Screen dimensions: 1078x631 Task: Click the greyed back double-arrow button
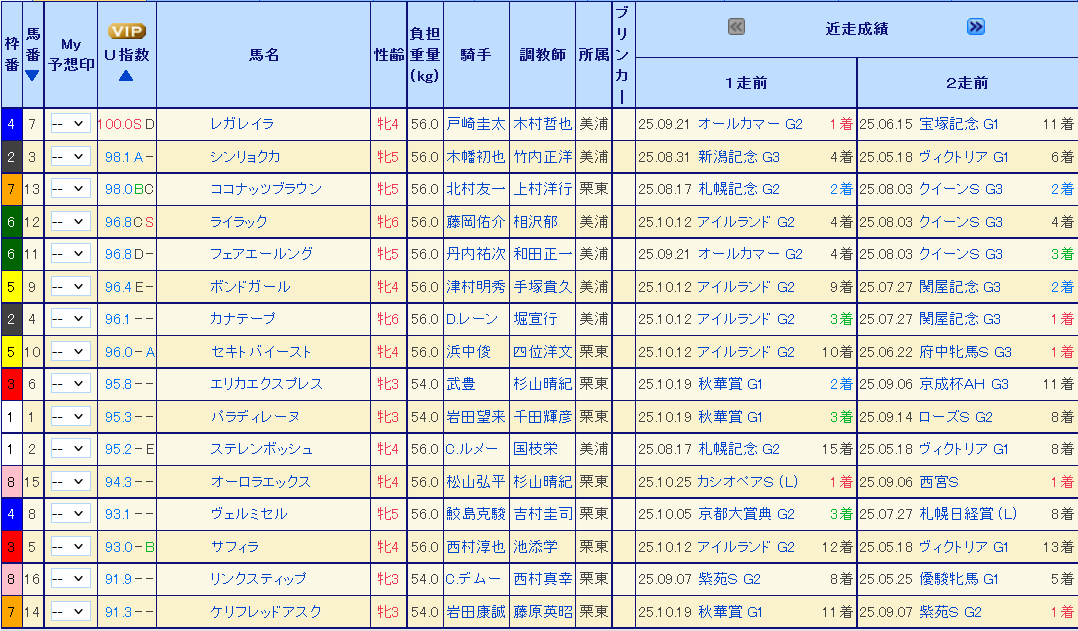(x=736, y=27)
